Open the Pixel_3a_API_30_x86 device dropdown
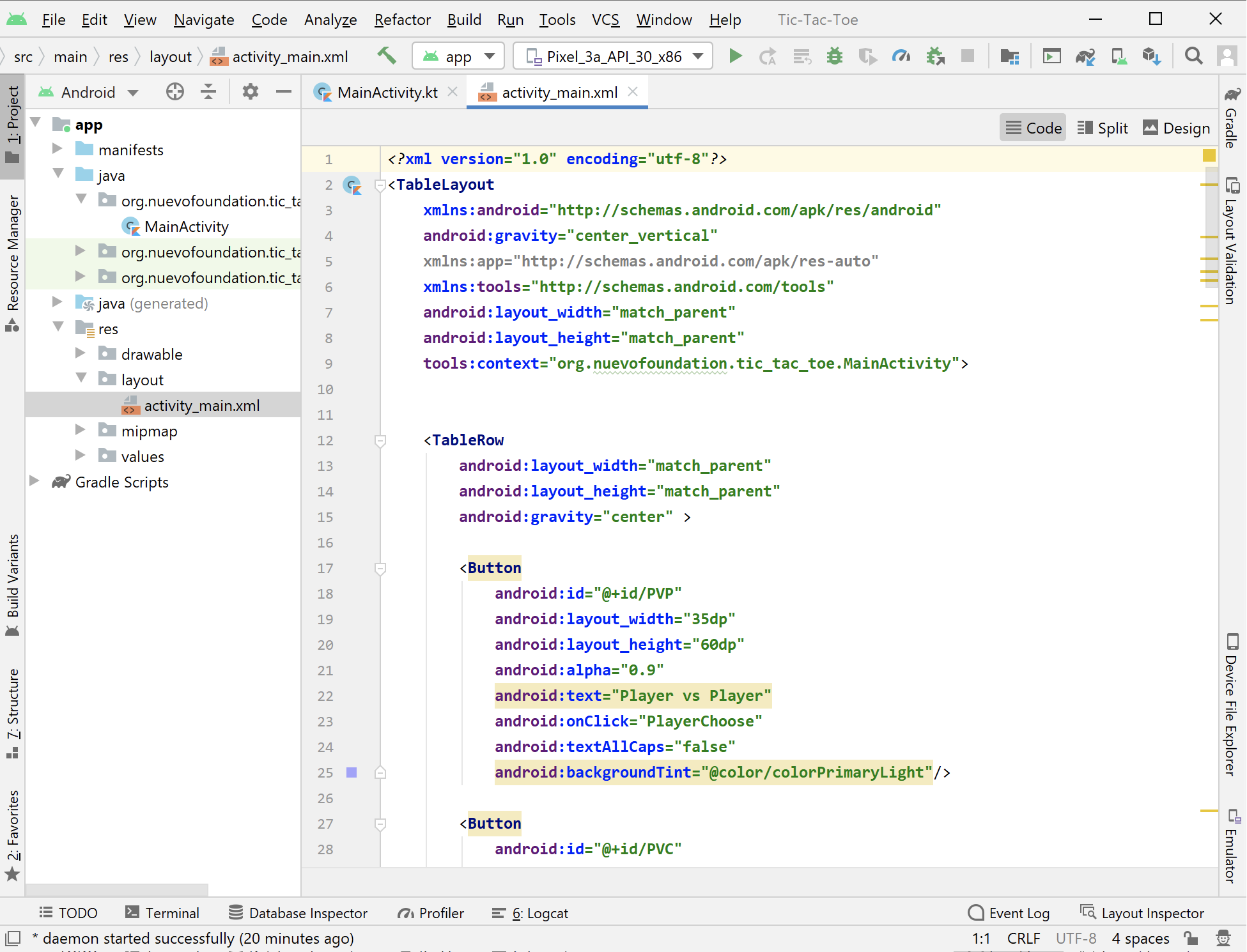This screenshot has height=952, width=1247. [612, 56]
